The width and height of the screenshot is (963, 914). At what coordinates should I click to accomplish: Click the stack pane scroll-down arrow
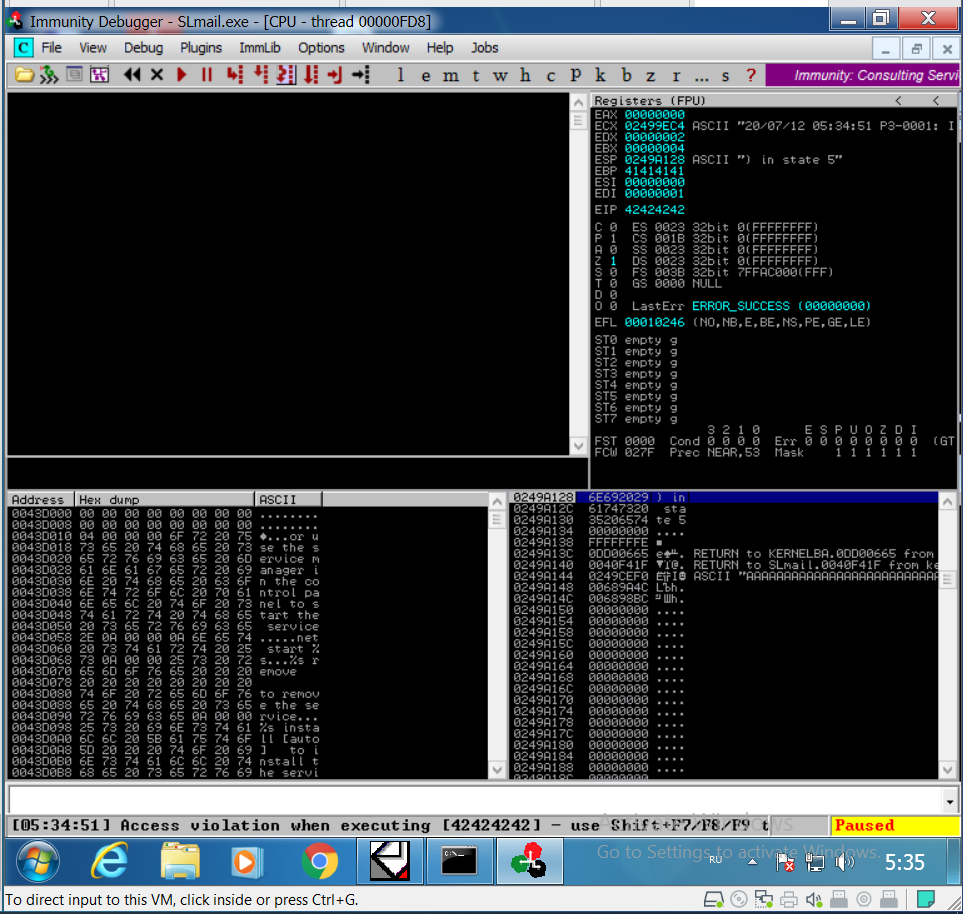point(948,770)
